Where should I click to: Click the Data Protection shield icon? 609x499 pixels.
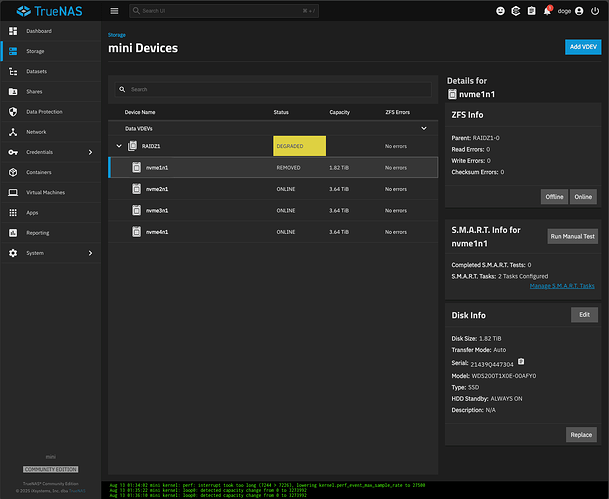pos(13,112)
